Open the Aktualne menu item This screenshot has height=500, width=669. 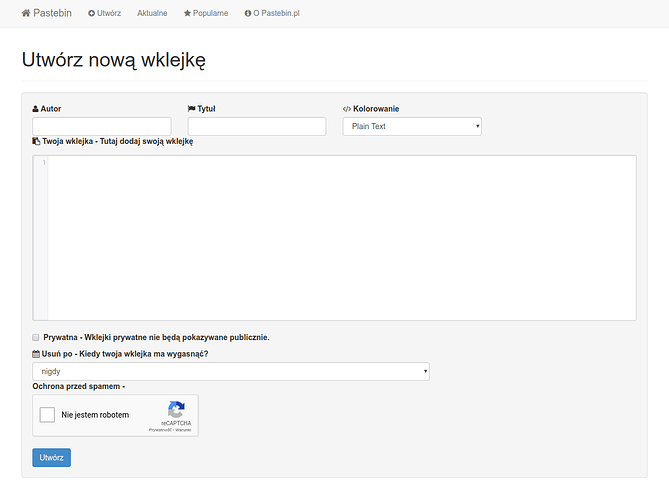tap(152, 13)
